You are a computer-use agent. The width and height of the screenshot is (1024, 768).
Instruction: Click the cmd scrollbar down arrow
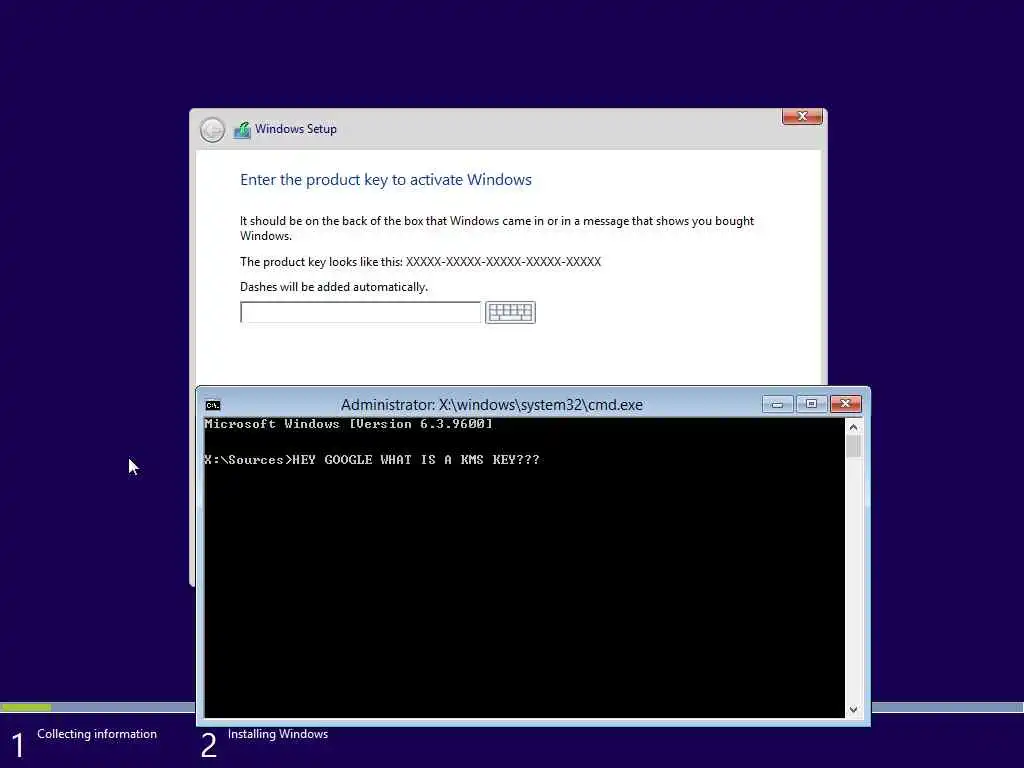point(853,710)
